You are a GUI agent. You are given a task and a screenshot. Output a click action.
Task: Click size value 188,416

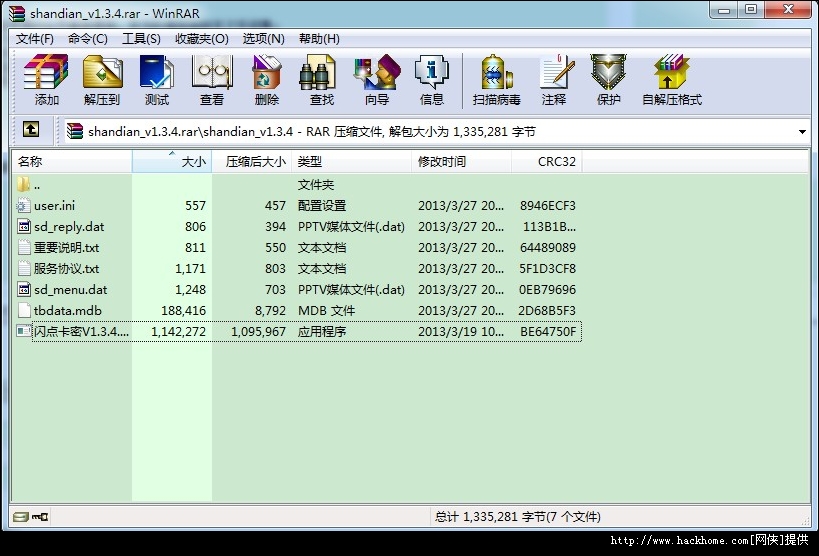pos(183,310)
